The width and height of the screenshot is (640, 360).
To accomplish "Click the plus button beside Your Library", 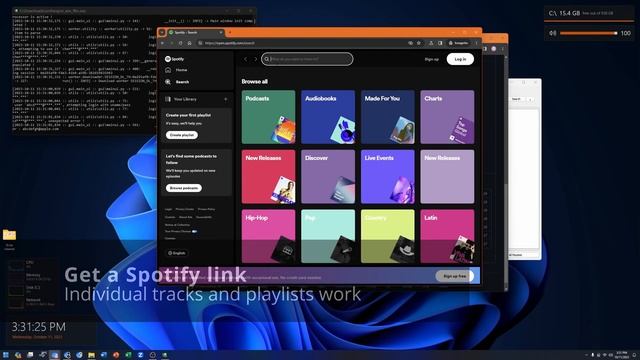I will [226, 99].
